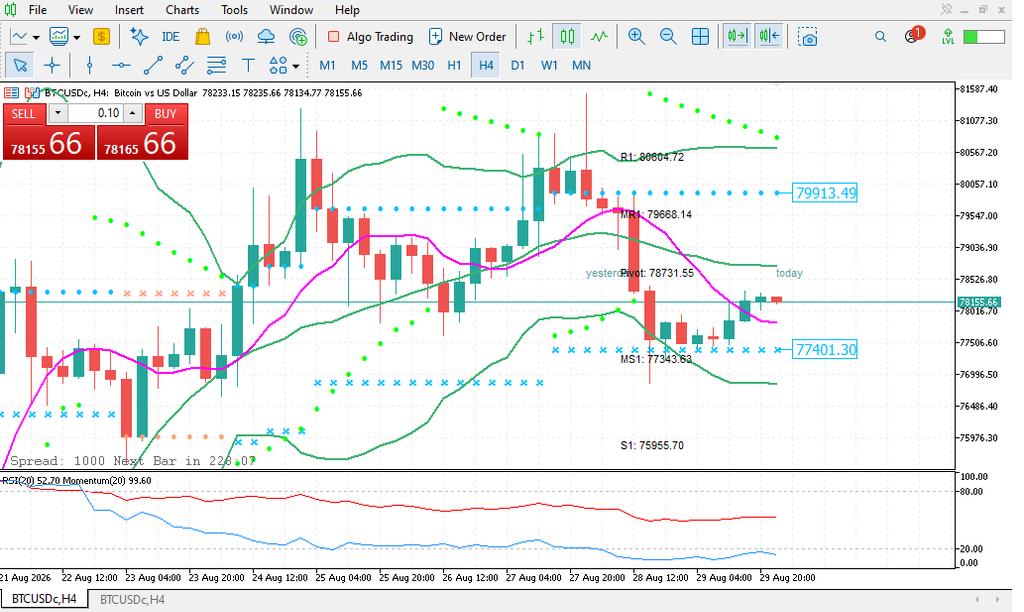This screenshot has width=1024, height=612.
Task: Switch timeframe to M15
Action: pyautogui.click(x=391, y=65)
